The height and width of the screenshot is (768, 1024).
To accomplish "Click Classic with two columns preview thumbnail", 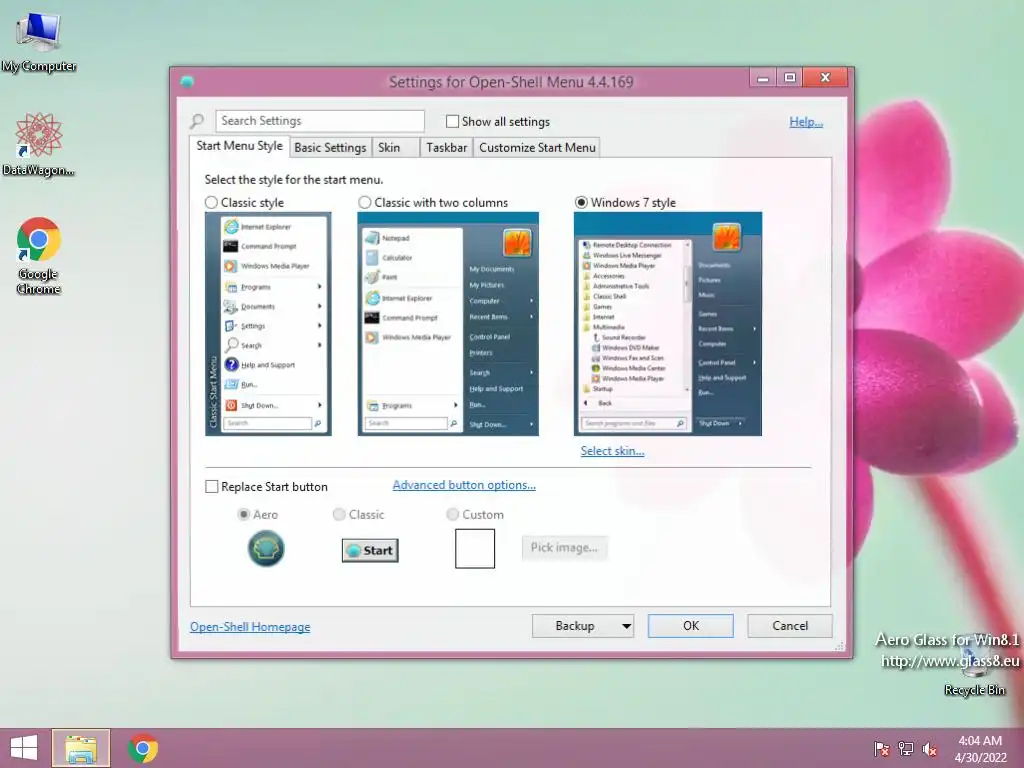I will [448, 324].
